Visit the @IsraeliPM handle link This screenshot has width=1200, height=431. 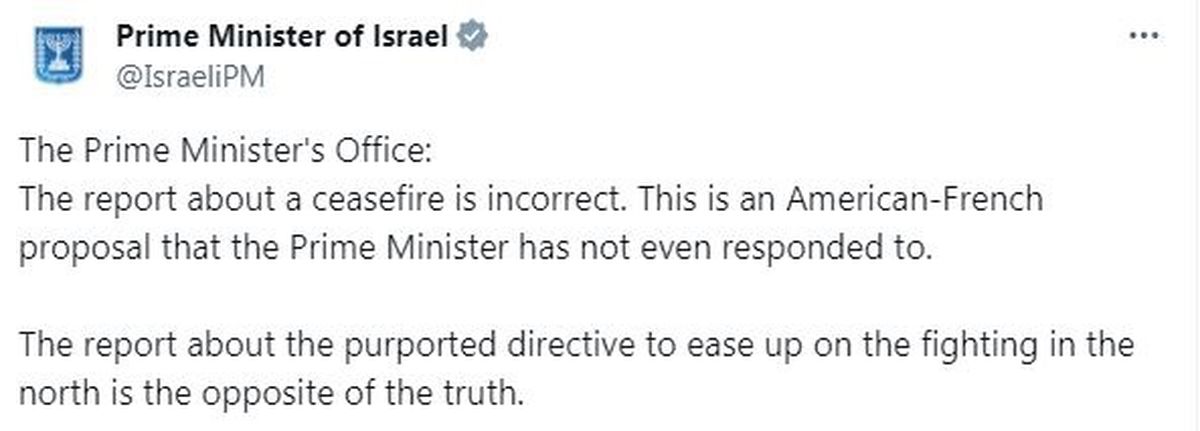[190, 78]
